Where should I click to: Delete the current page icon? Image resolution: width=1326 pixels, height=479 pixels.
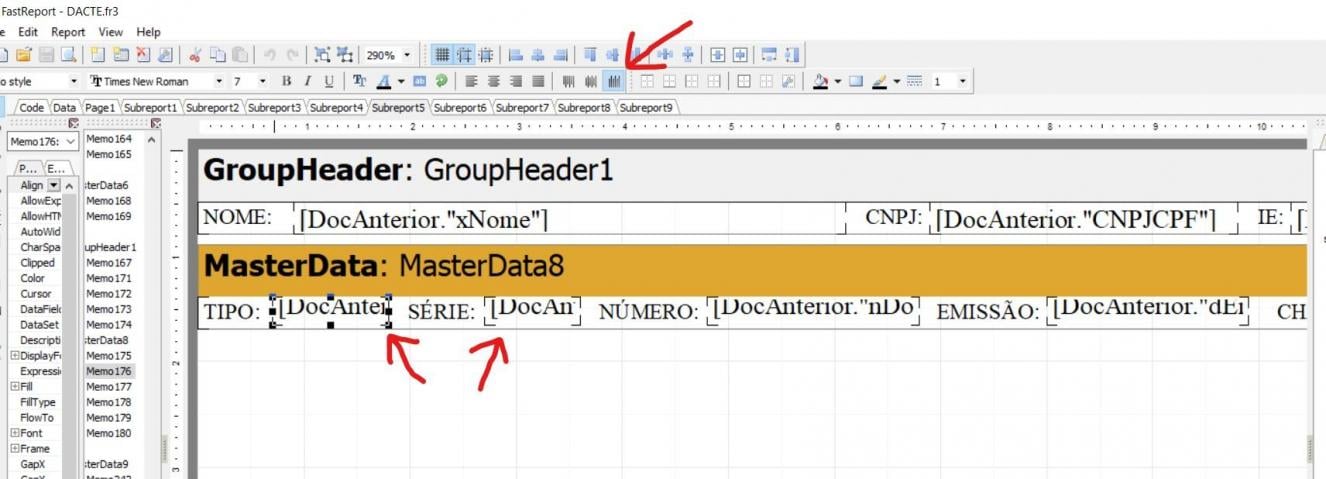coord(143,55)
